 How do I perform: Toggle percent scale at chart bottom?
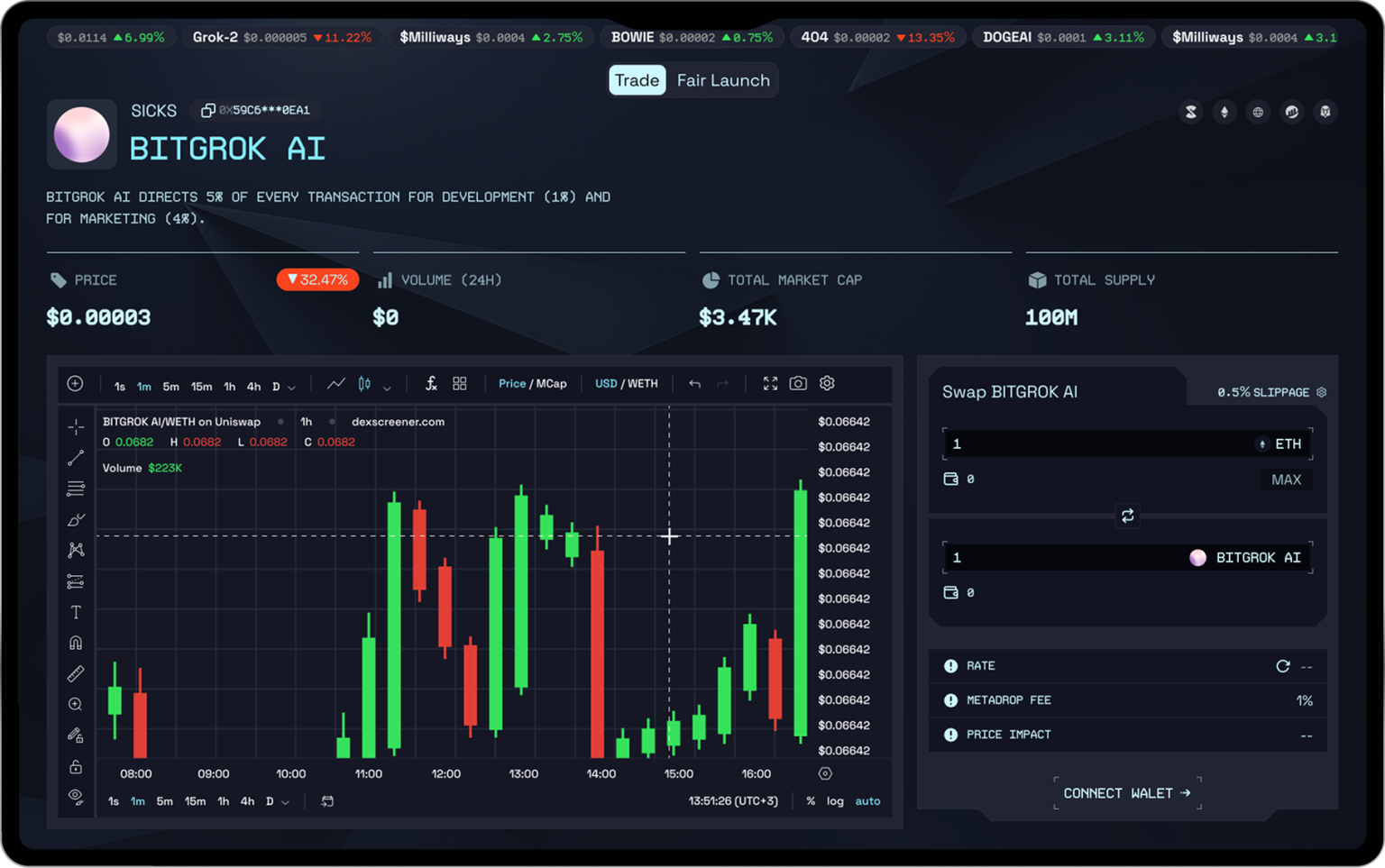click(811, 801)
